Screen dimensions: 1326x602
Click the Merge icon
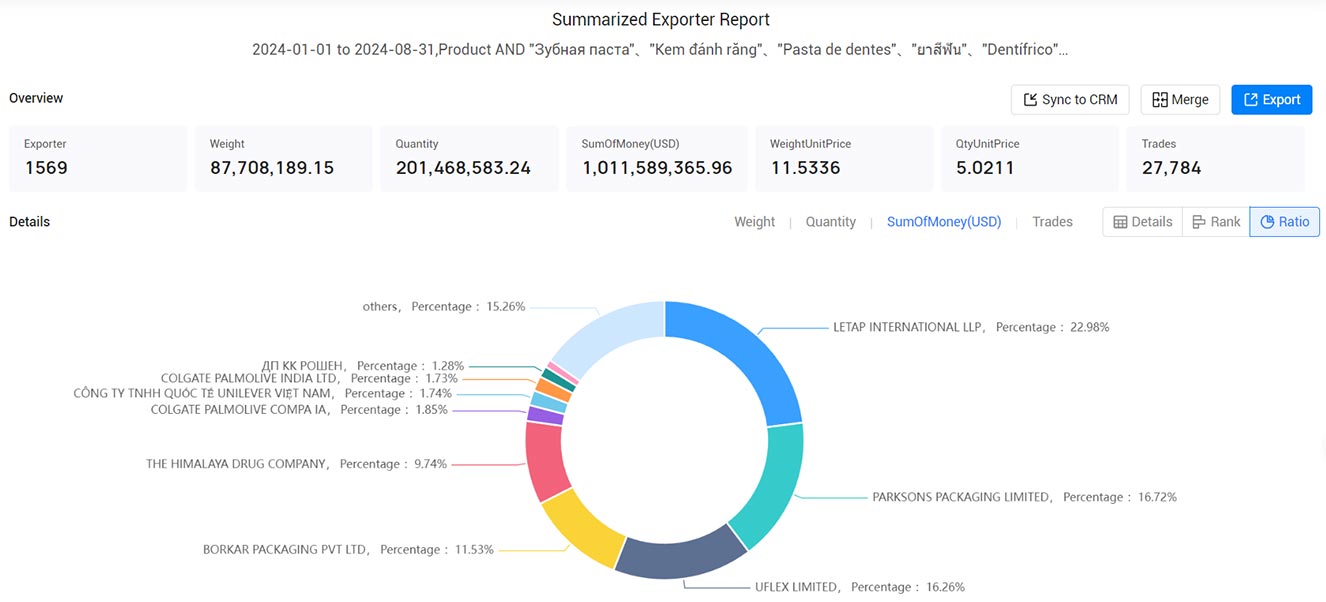(x=1160, y=99)
